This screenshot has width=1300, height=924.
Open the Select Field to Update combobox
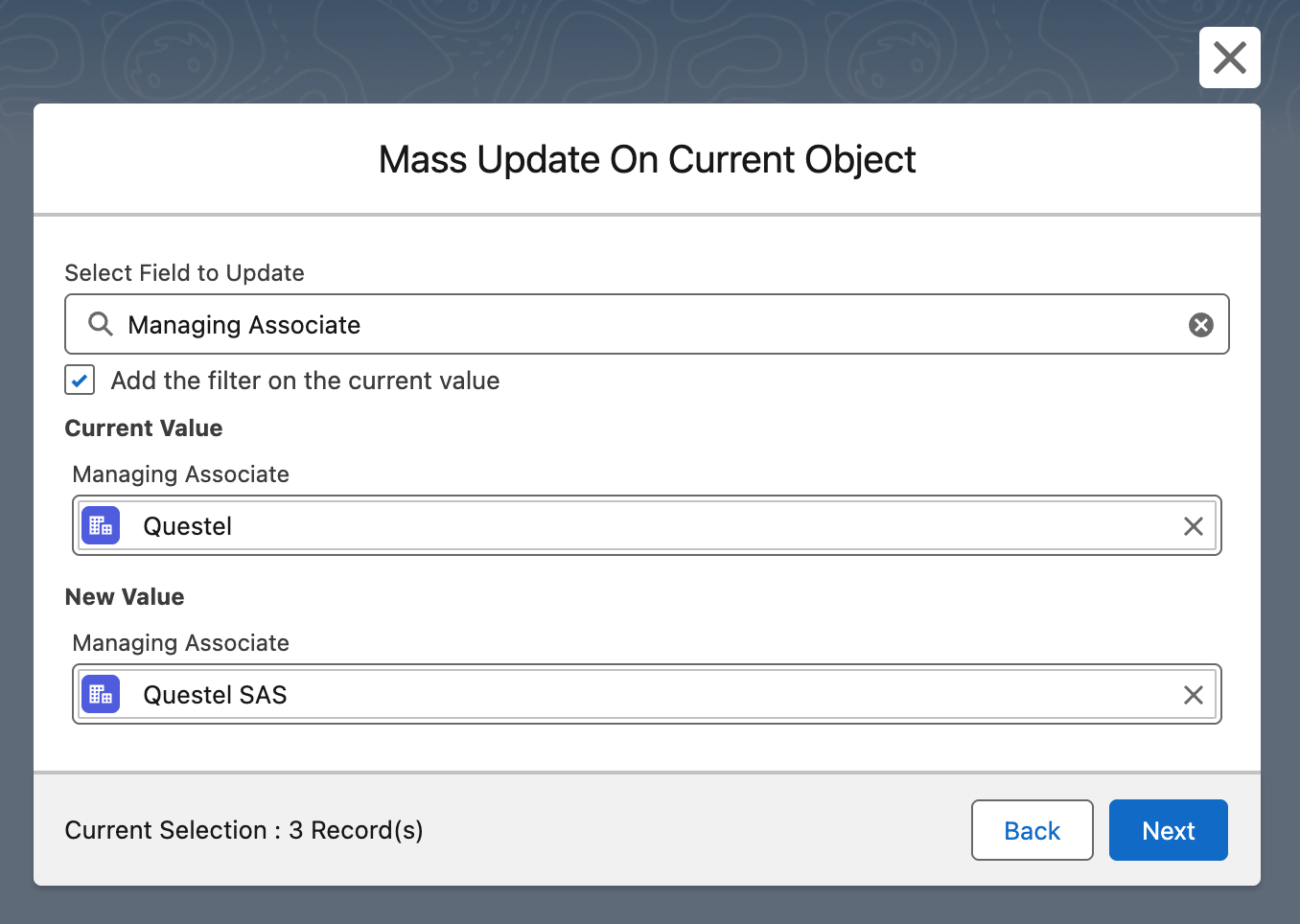click(652, 325)
